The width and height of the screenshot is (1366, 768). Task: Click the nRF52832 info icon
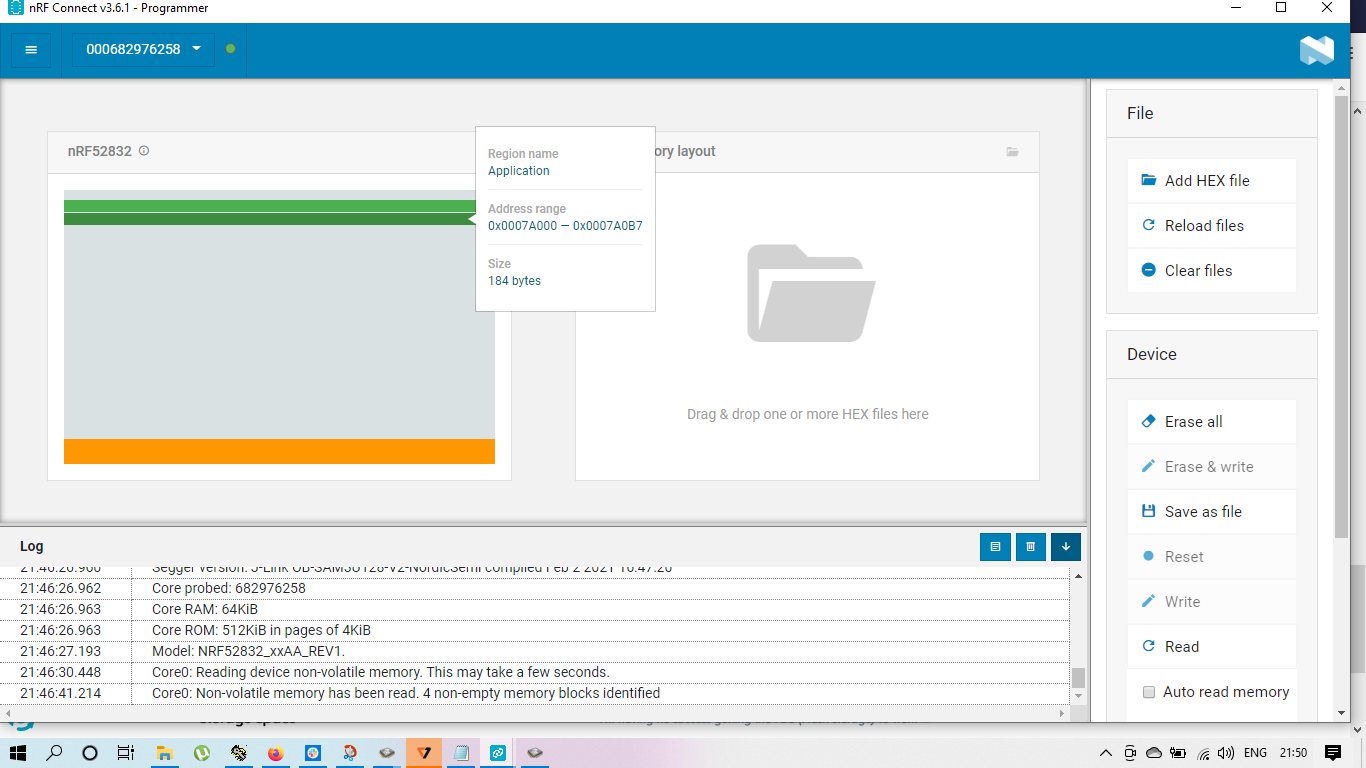[x=144, y=151]
